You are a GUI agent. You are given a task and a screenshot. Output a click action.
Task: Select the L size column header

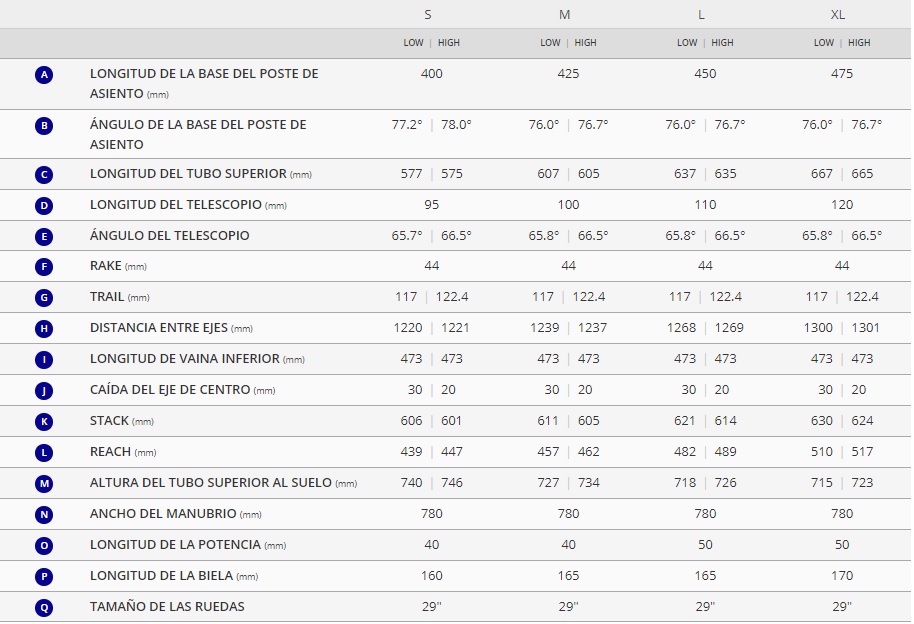[x=701, y=15]
